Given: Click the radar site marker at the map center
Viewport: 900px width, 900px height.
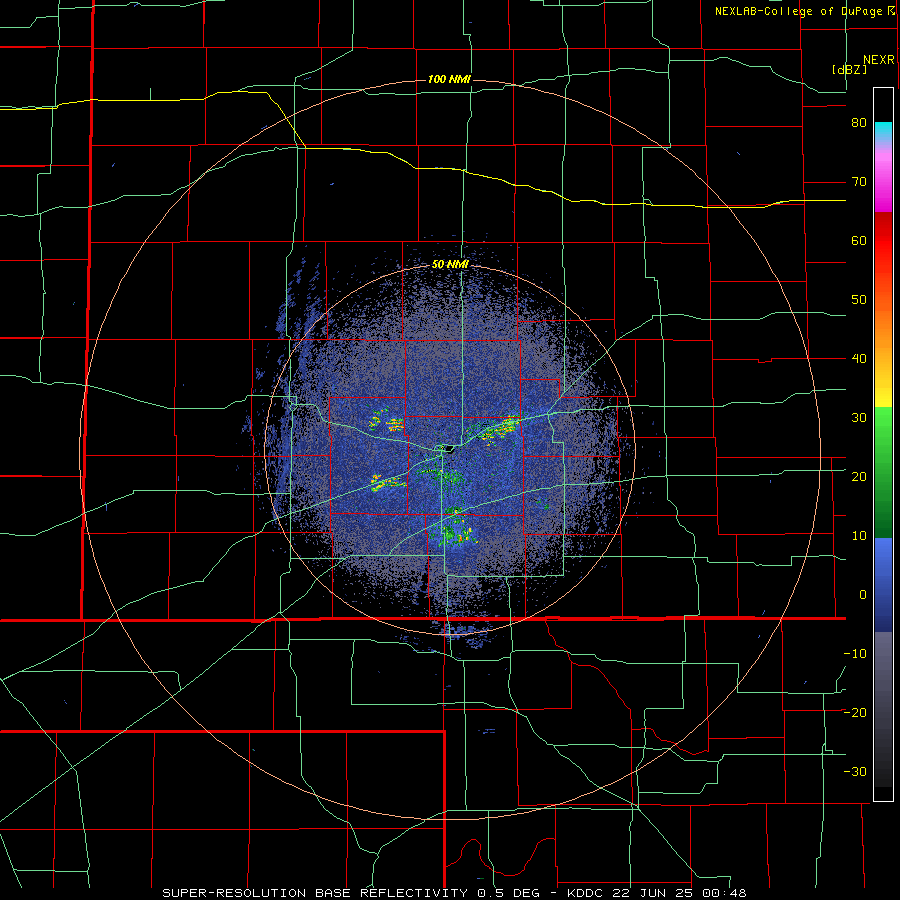Looking at the screenshot, I should click(x=448, y=448).
